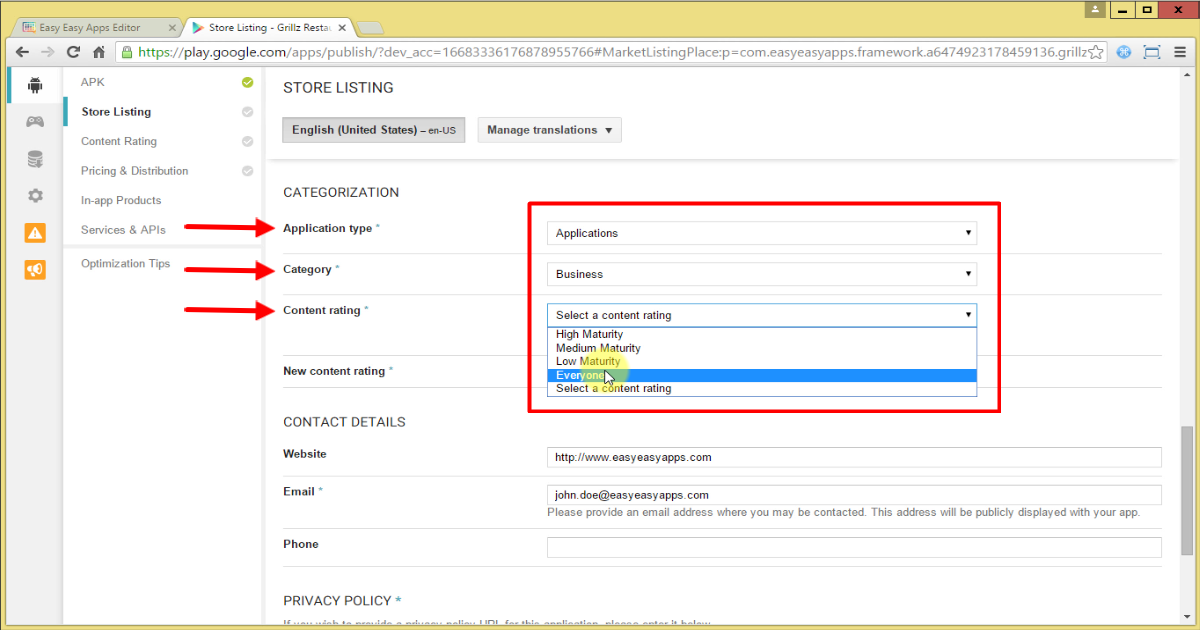
Task: Click the screenshot capture extension icon
Action: point(1152,51)
